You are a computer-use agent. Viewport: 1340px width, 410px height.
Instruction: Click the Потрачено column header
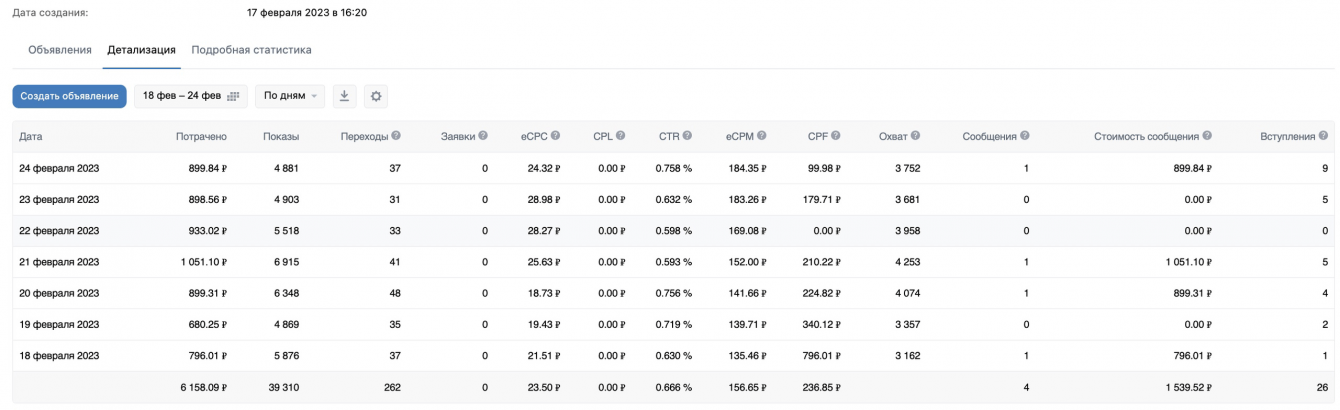[x=201, y=136]
